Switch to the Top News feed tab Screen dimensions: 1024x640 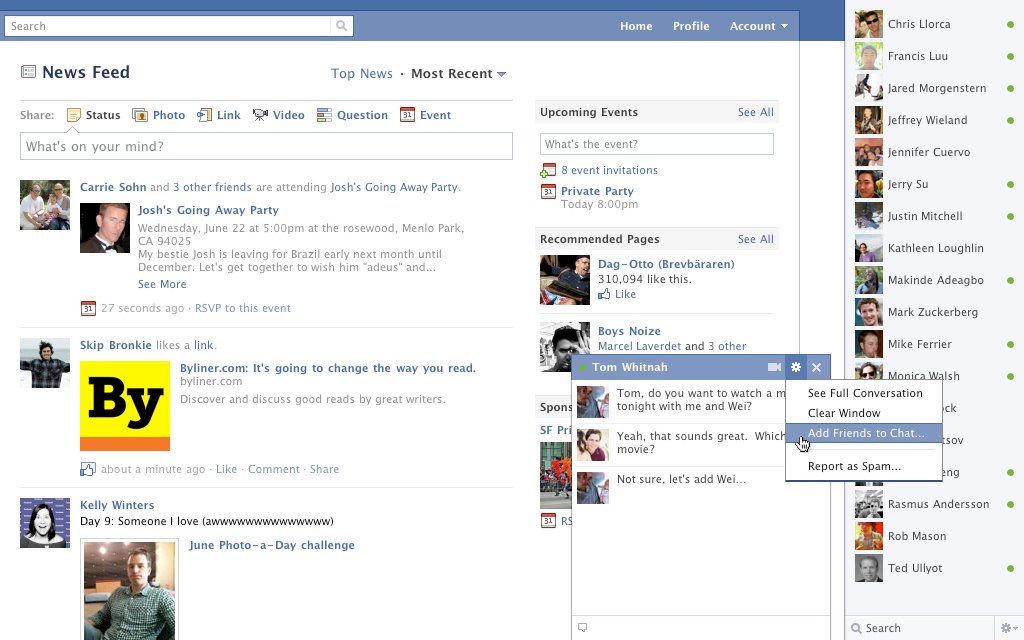click(x=362, y=73)
